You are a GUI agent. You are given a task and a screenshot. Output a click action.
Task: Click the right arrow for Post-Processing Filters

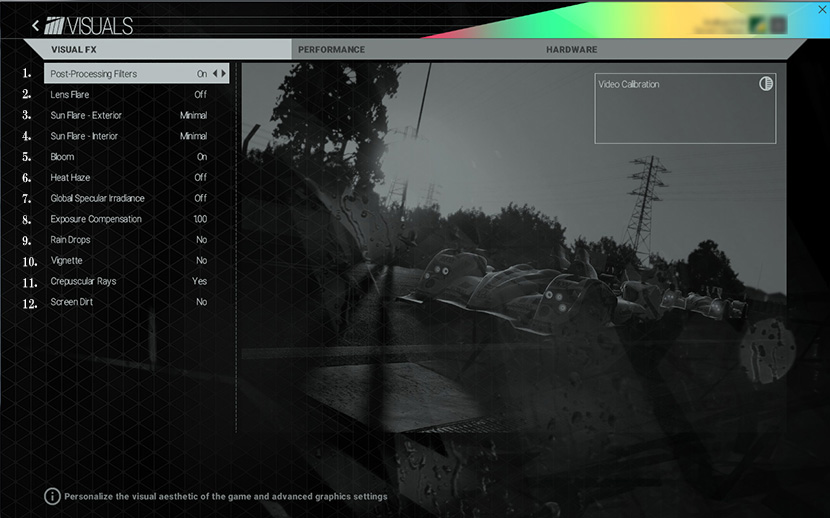pos(224,74)
